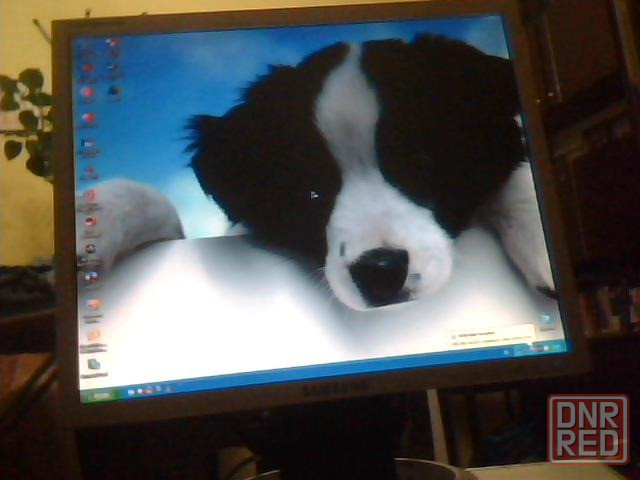This screenshot has height=480, width=640.
Task: Click the icon inside the notification balloon
Action: pyautogui.click(x=453, y=336)
